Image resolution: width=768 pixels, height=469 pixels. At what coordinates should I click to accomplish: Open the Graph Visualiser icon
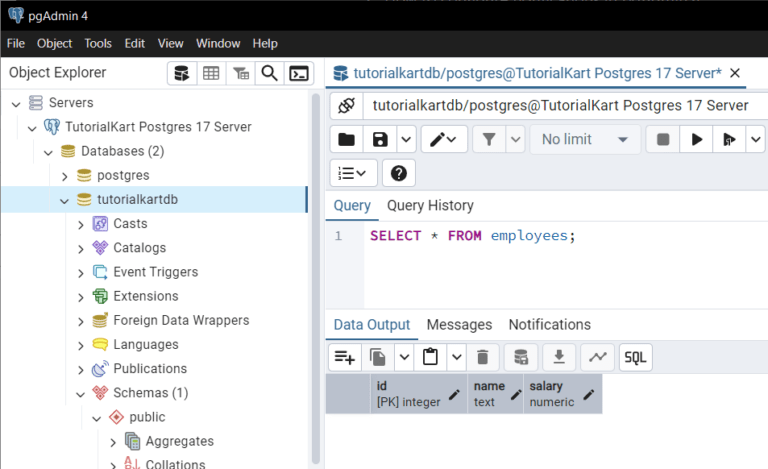point(598,357)
